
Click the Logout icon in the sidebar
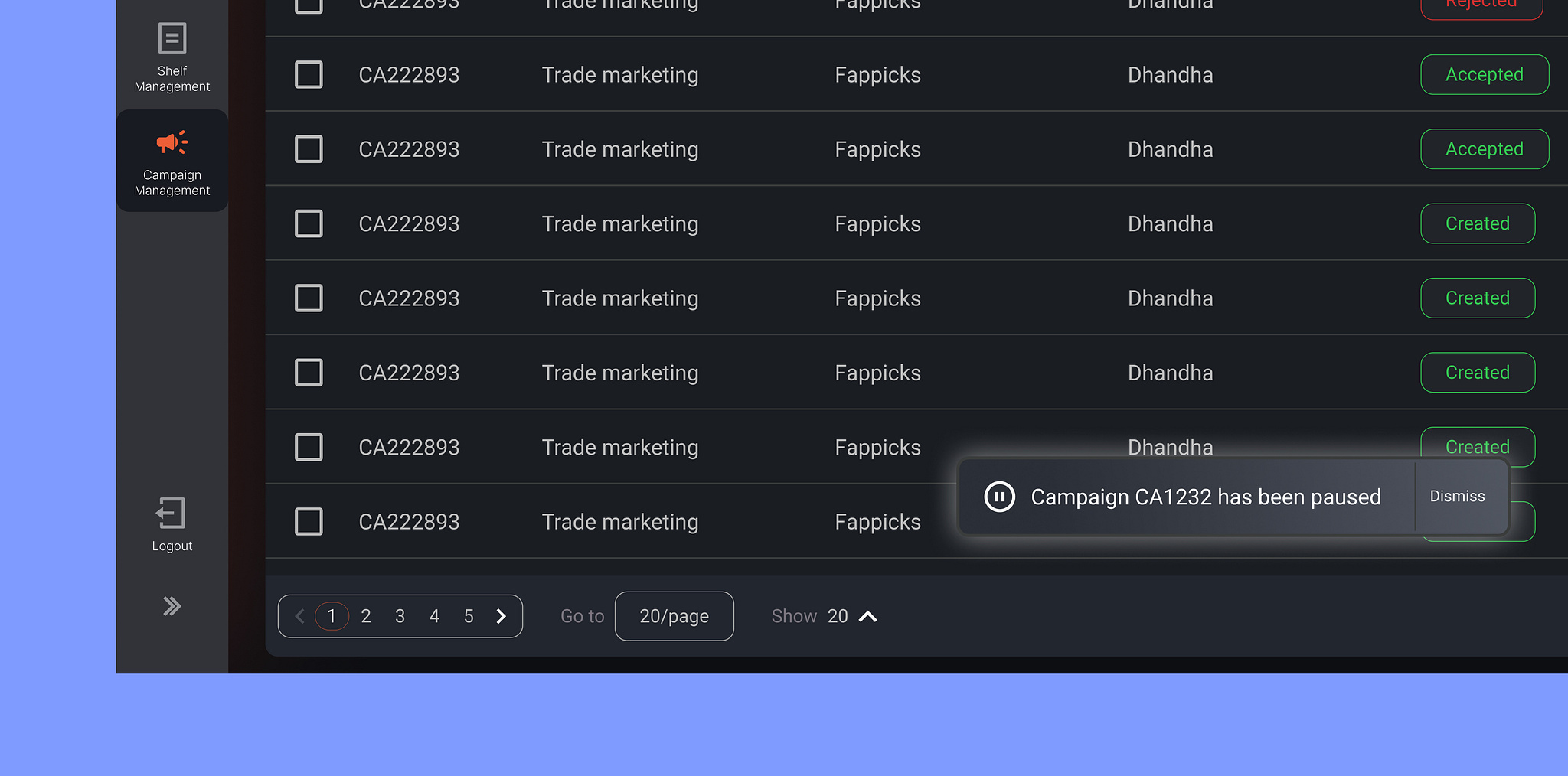click(x=171, y=512)
